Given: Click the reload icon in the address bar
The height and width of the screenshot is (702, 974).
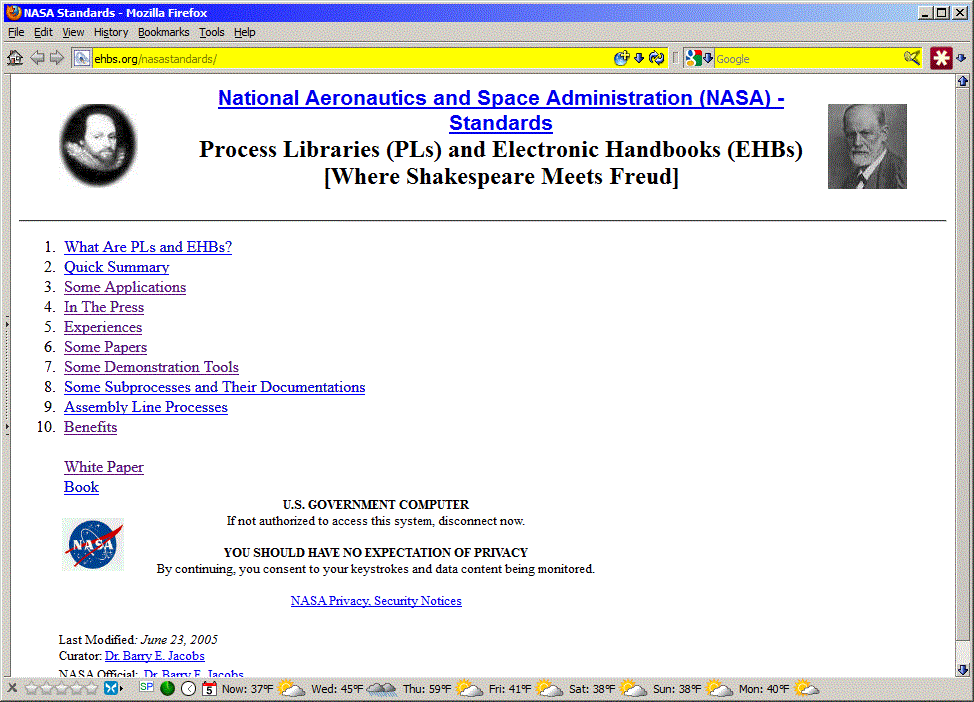Looking at the screenshot, I should click(x=657, y=58).
